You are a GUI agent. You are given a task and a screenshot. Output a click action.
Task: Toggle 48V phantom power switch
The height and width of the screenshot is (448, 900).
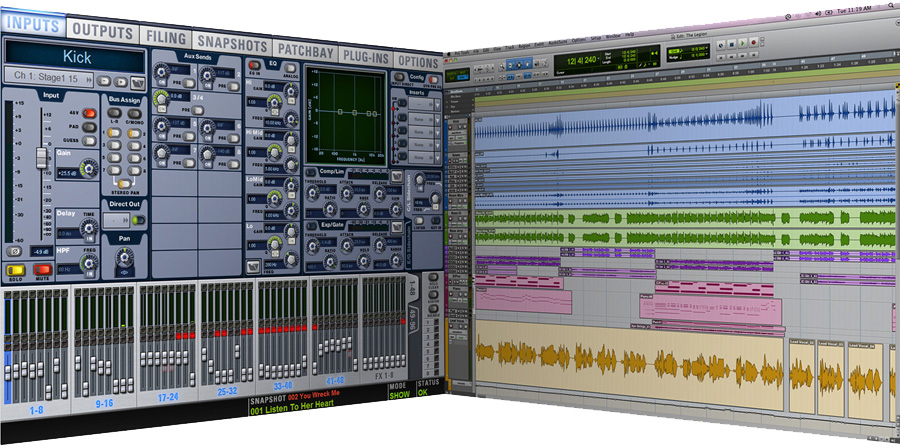coord(89,113)
